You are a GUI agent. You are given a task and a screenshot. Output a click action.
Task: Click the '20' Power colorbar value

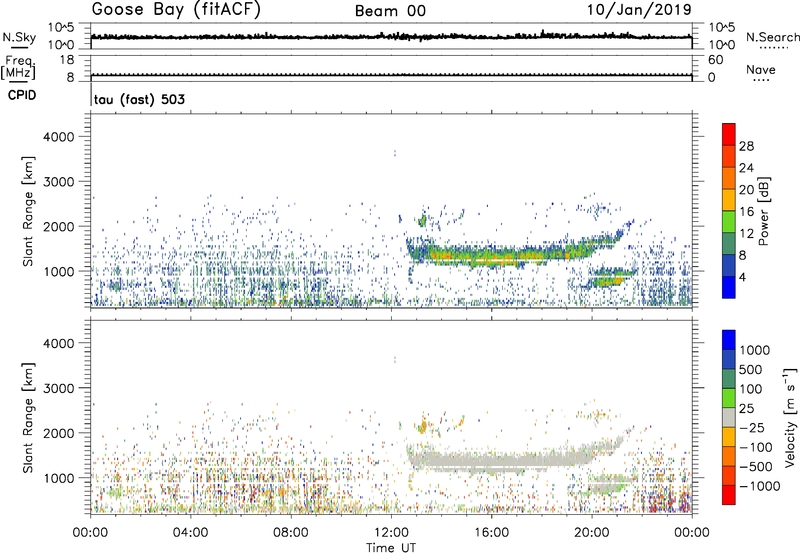tap(746, 190)
